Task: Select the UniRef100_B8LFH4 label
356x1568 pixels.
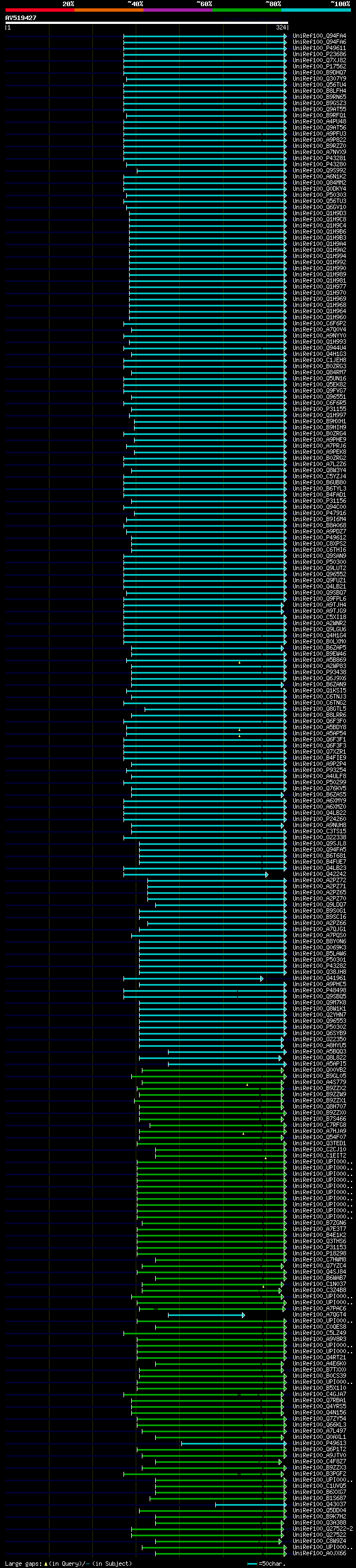Action: tap(319, 91)
